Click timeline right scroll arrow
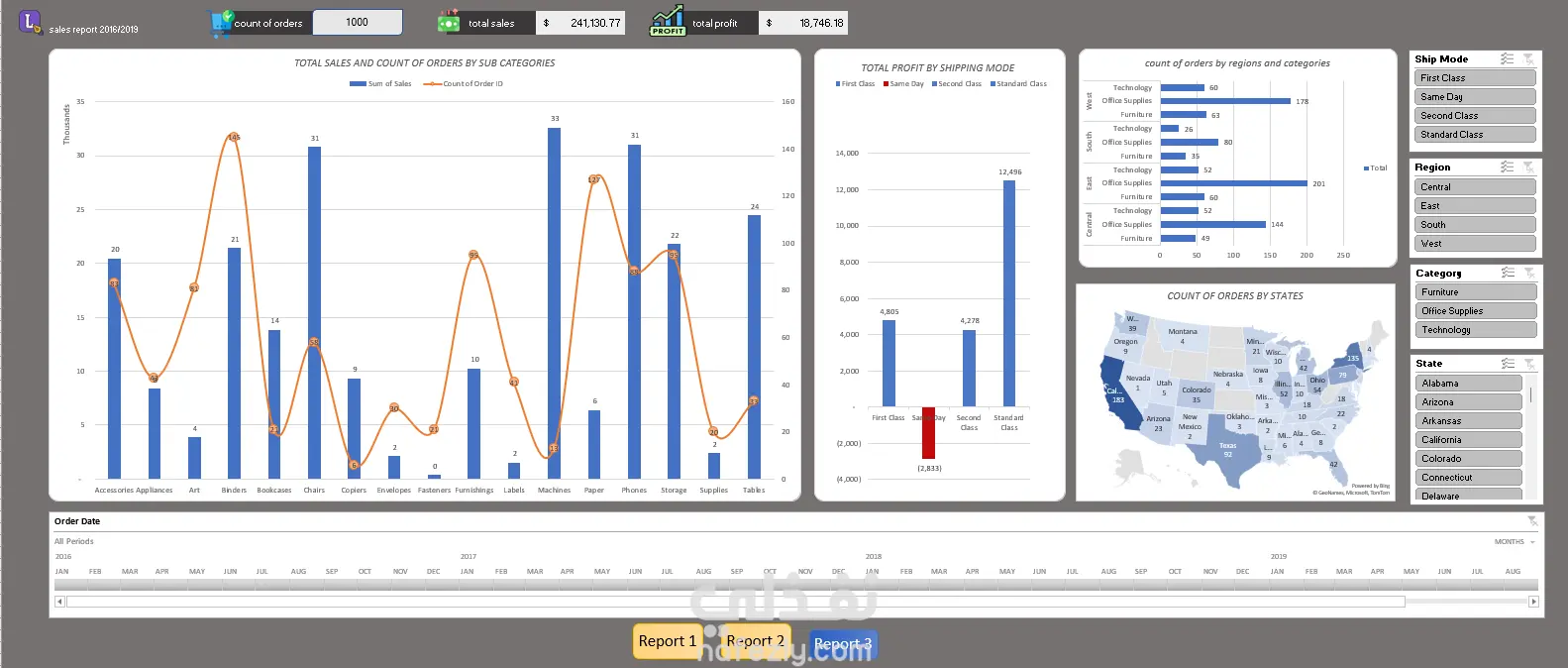Image resolution: width=1568 pixels, height=668 pixels. point(1534,602)
